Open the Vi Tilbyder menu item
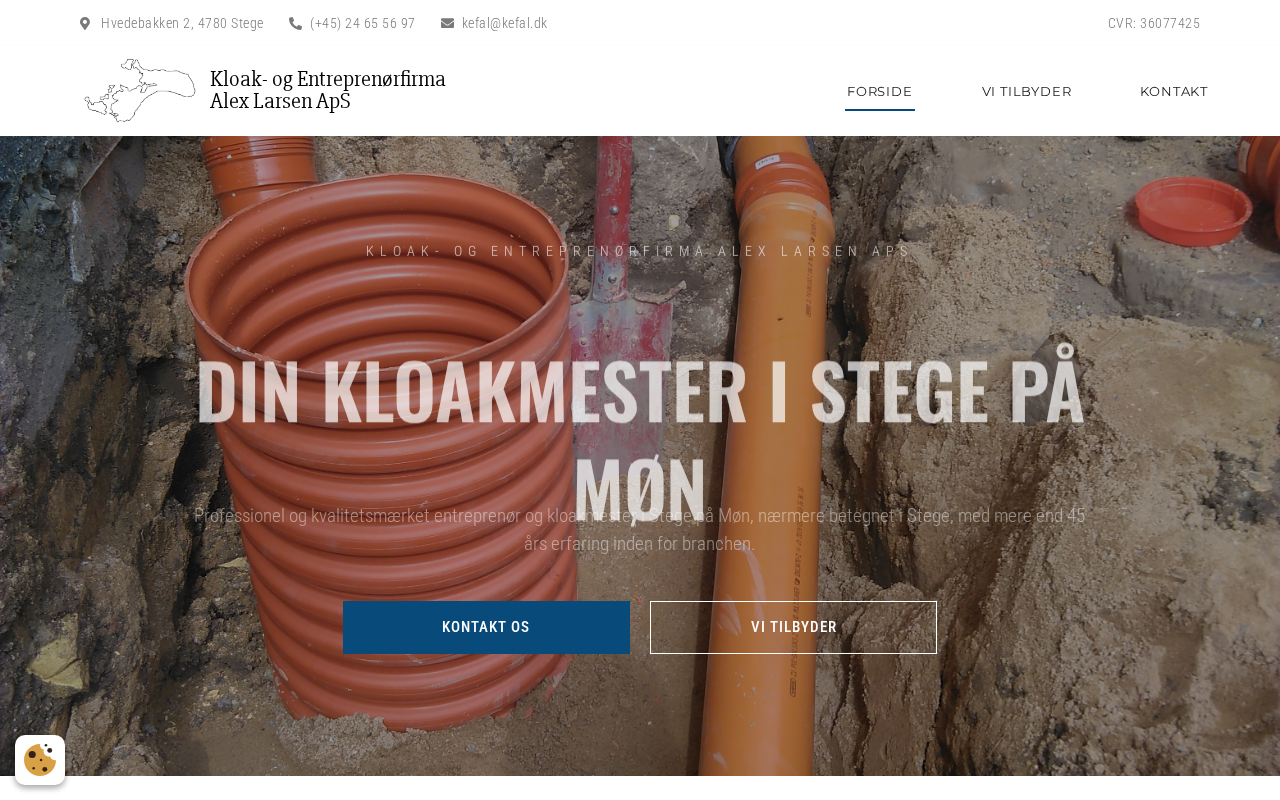This screenshot has height=800, width=1280. (x=1027, y=91)
